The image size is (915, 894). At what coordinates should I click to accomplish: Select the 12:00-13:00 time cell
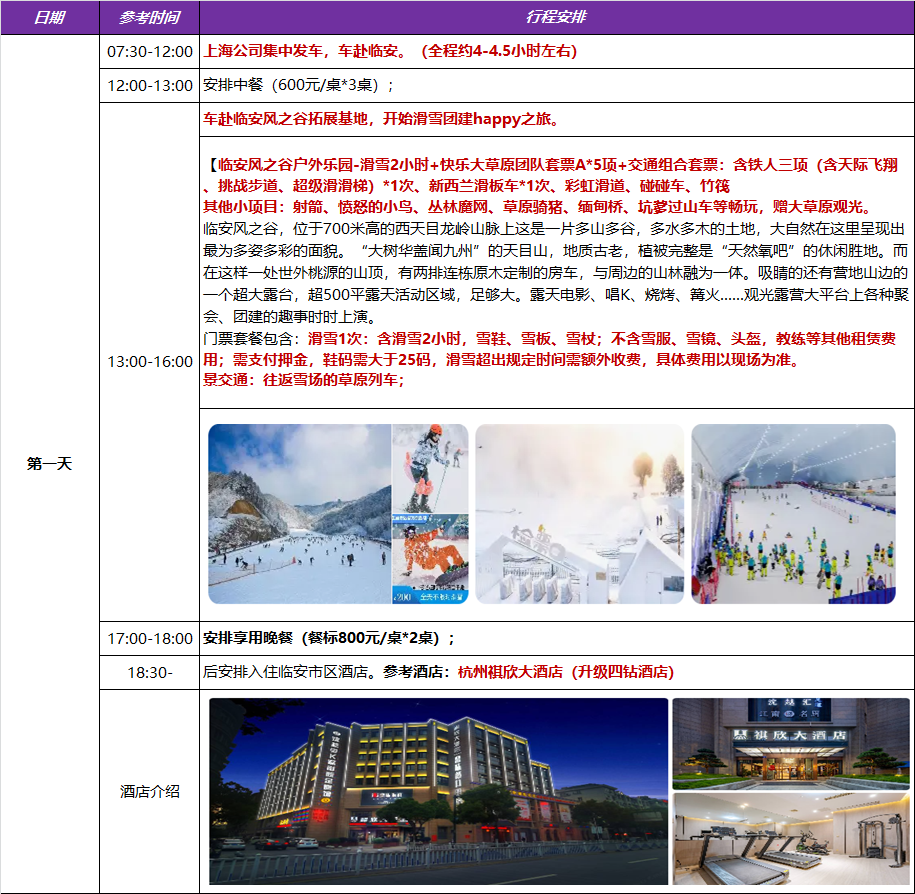coord(149,85)
